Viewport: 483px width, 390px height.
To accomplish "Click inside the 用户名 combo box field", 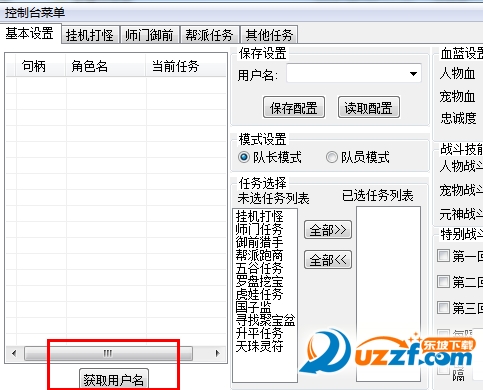I will [354, 74].
